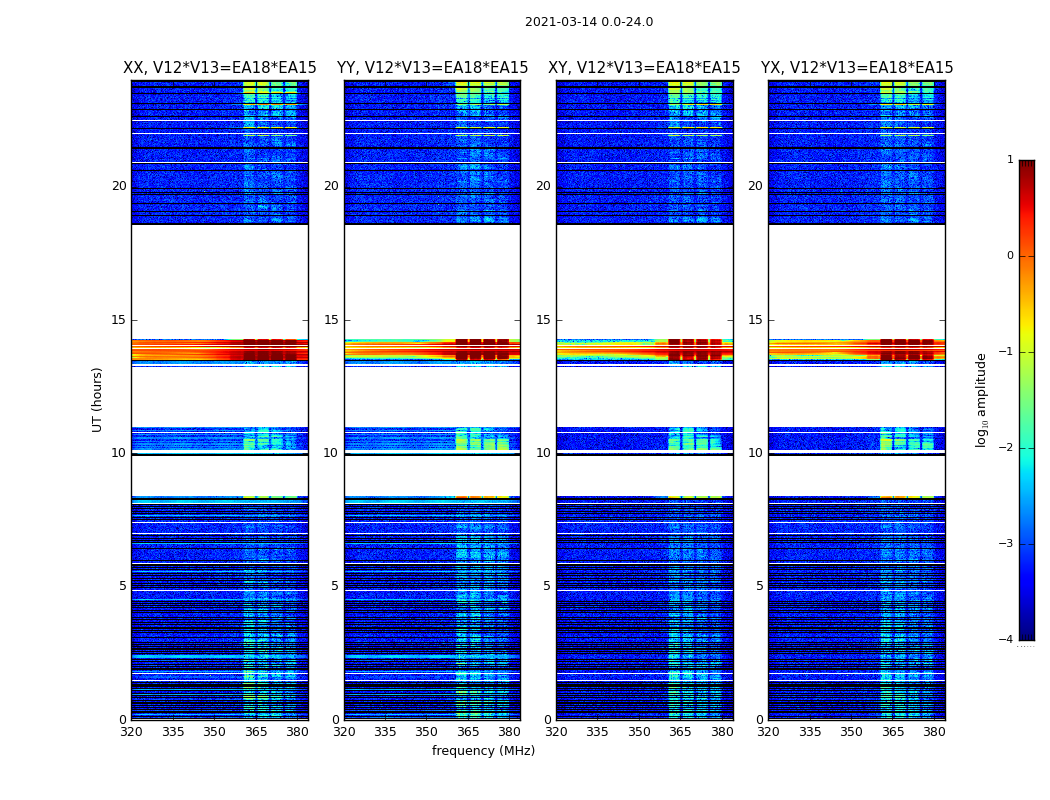Image resolution: width=1050 pixels, height=800 pixels.
Task: Click the frequency (MHz) x-axis label
Action: pyautogui.click(x=483, y=751)
